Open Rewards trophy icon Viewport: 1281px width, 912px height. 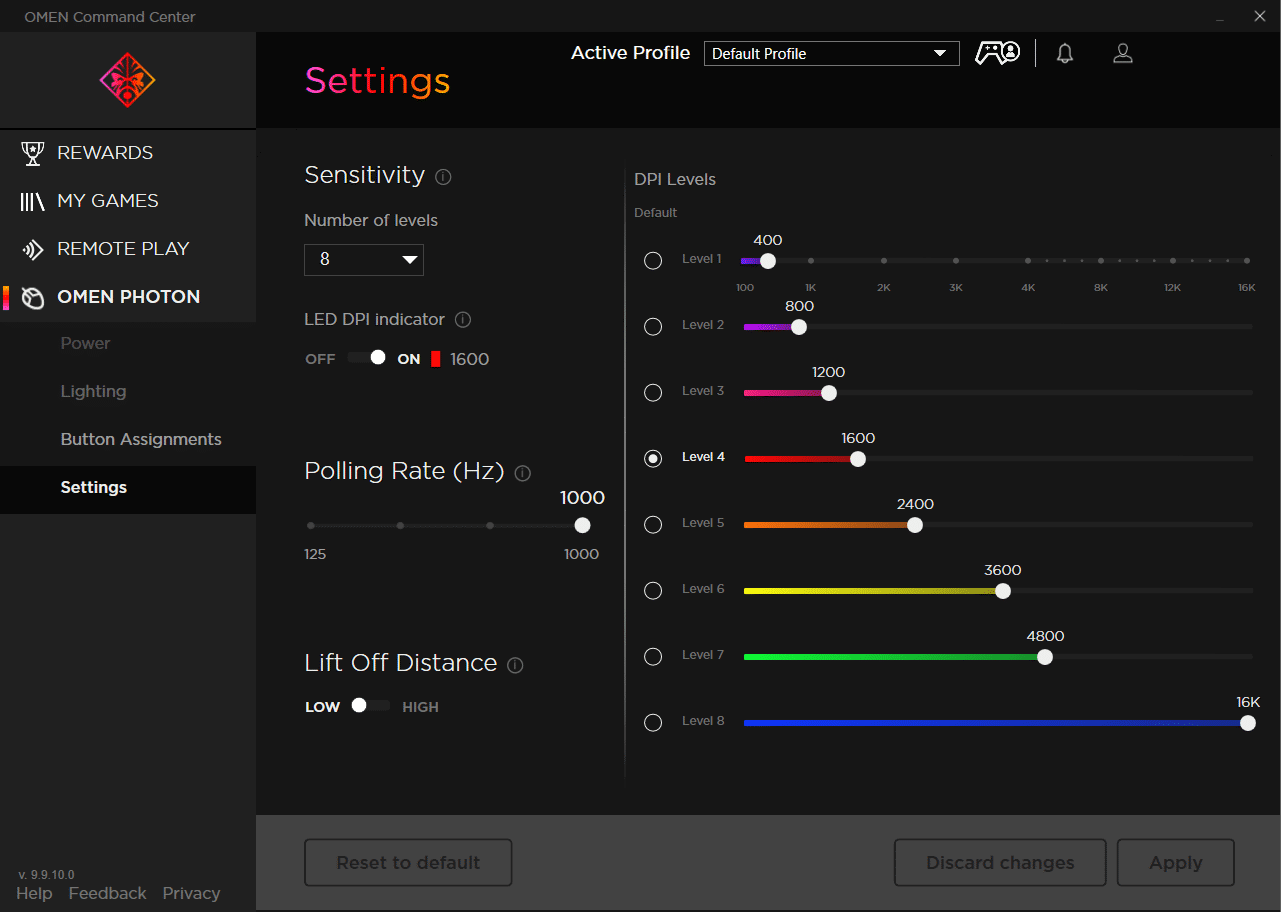pos(33,153)
